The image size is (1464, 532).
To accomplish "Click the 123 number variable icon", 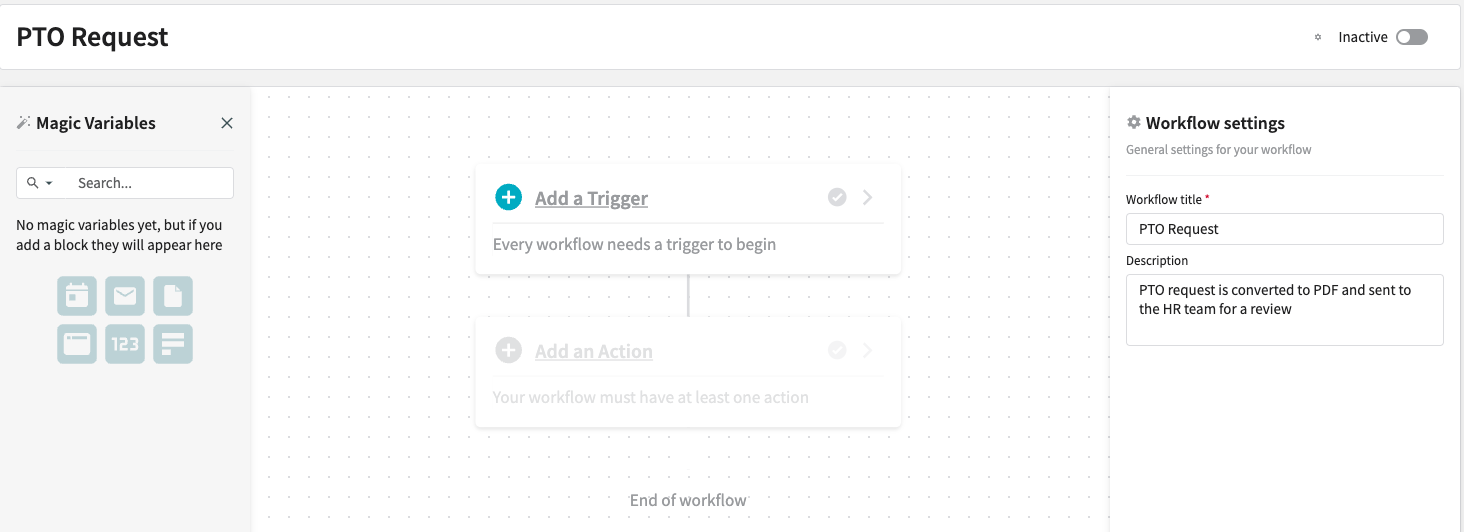I will click(x=125, y=344).
